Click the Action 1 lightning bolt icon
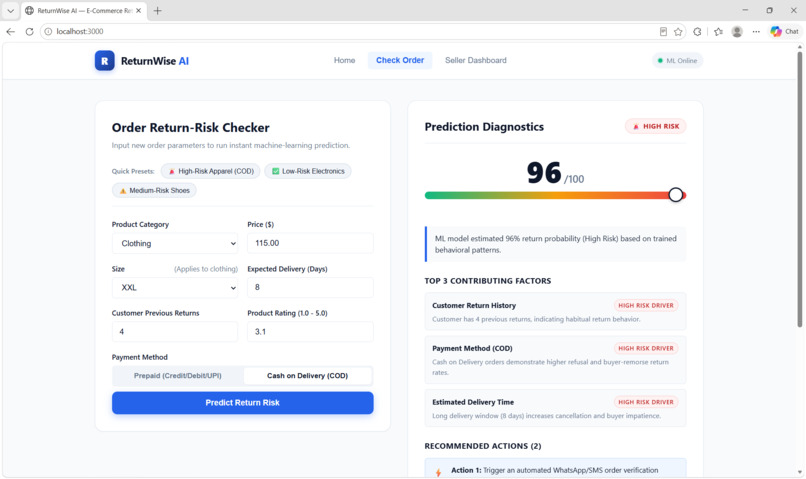Image resolution: width=806 pixels, height=479 pixels. tap(438, 472)
